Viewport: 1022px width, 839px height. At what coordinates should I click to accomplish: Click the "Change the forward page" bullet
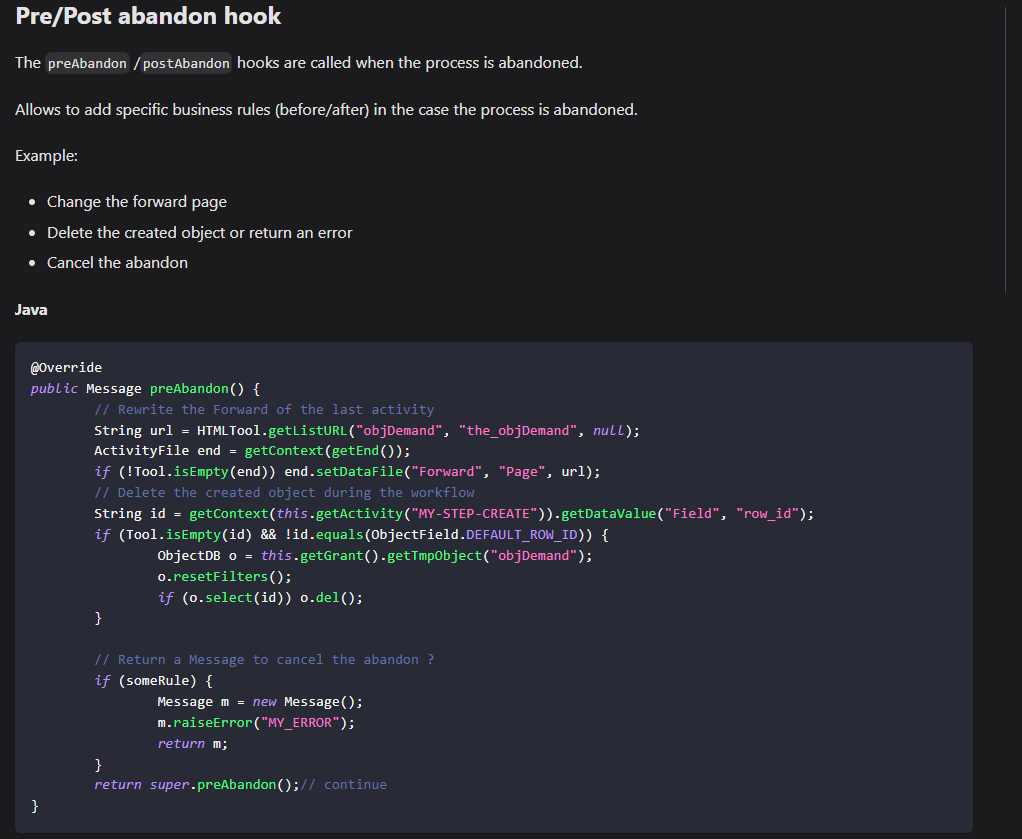coord(137,202)
